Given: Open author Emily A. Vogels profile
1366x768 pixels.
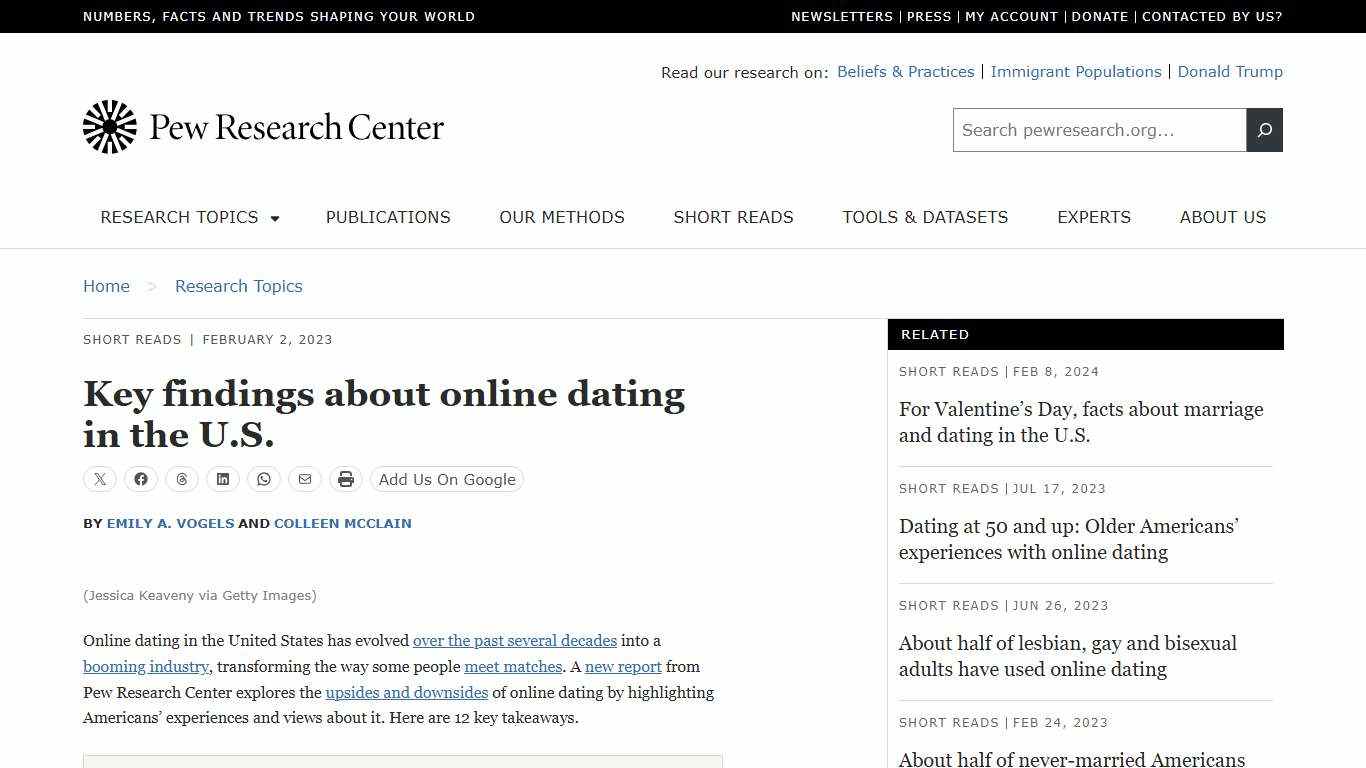Looking at the screenshot, I should 170,523.
